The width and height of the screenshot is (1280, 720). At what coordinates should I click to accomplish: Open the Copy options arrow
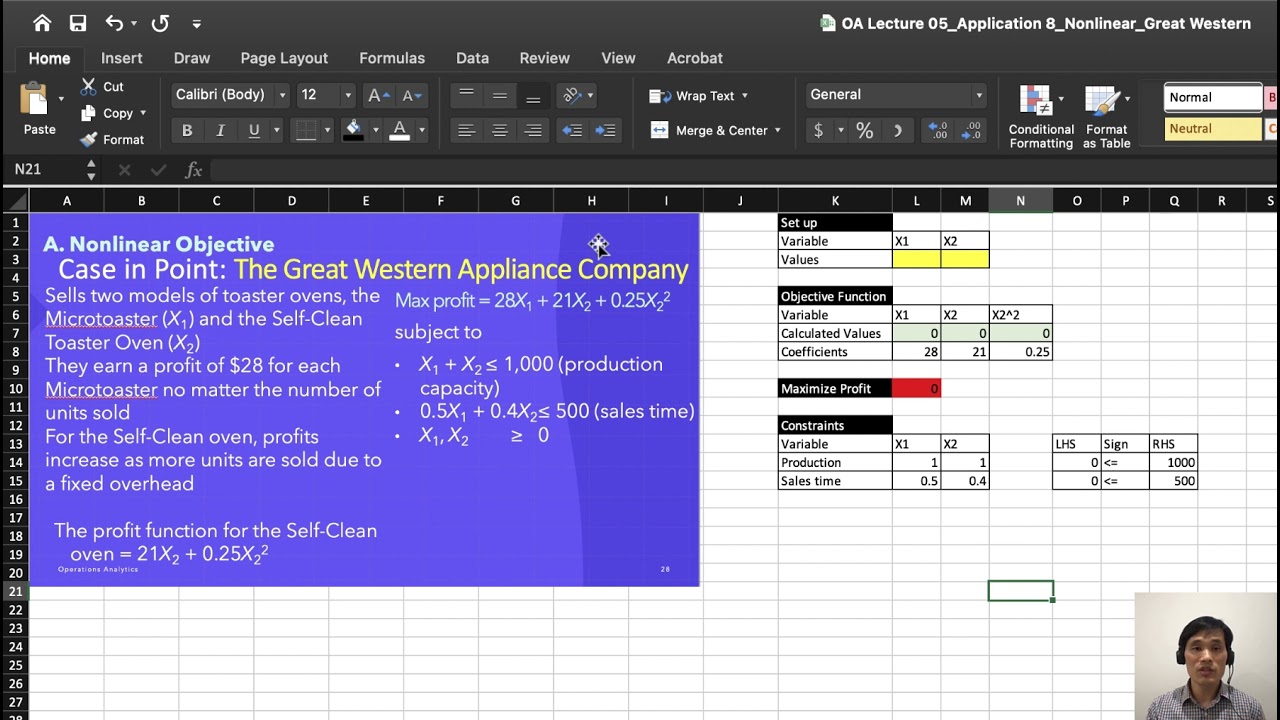pos(143,113)
